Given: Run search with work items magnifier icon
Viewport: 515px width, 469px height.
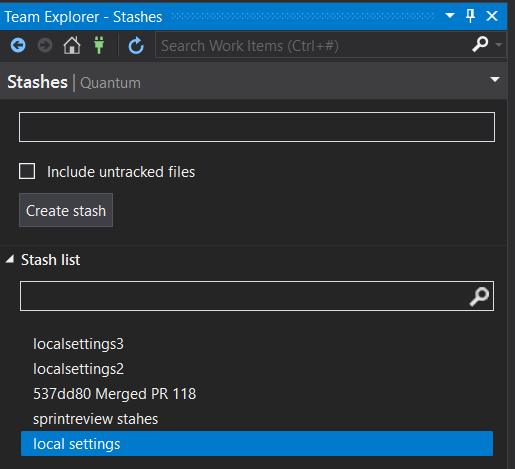Looking at the screenshot, I should [480, 45].
